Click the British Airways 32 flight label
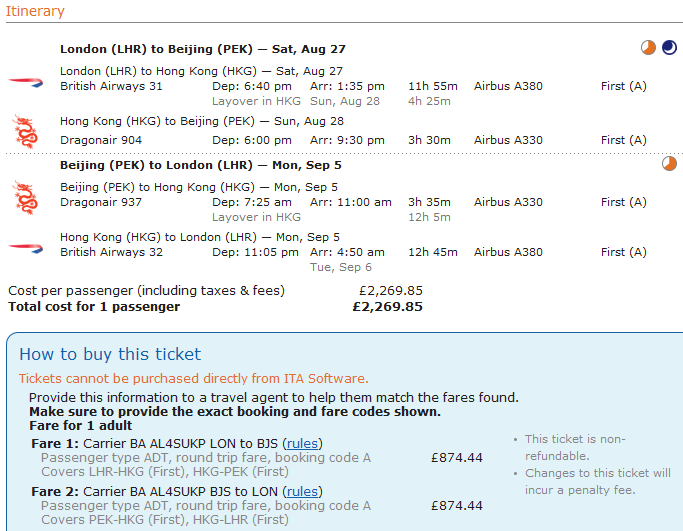The image size is (683, 531). (x=111, y=252)
